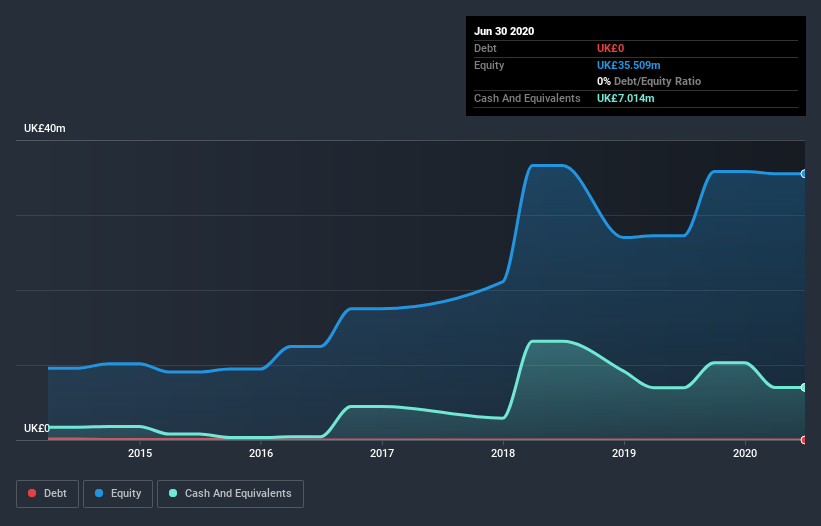Click the 2015 axis label
This screenshot has height=526, width=821.
[140, 453]
